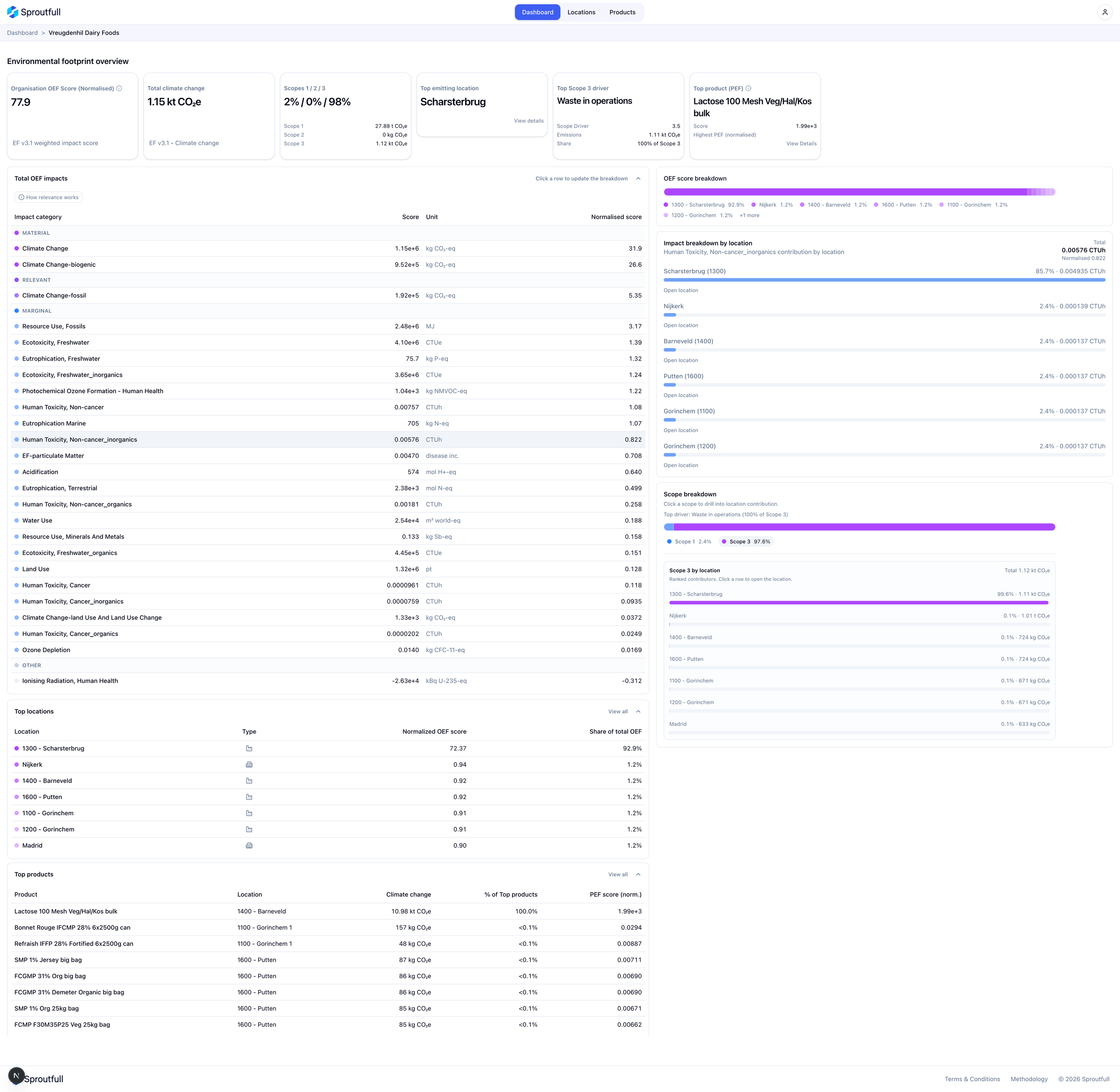Click Open location under Putten (1600)

coord(681,395)
